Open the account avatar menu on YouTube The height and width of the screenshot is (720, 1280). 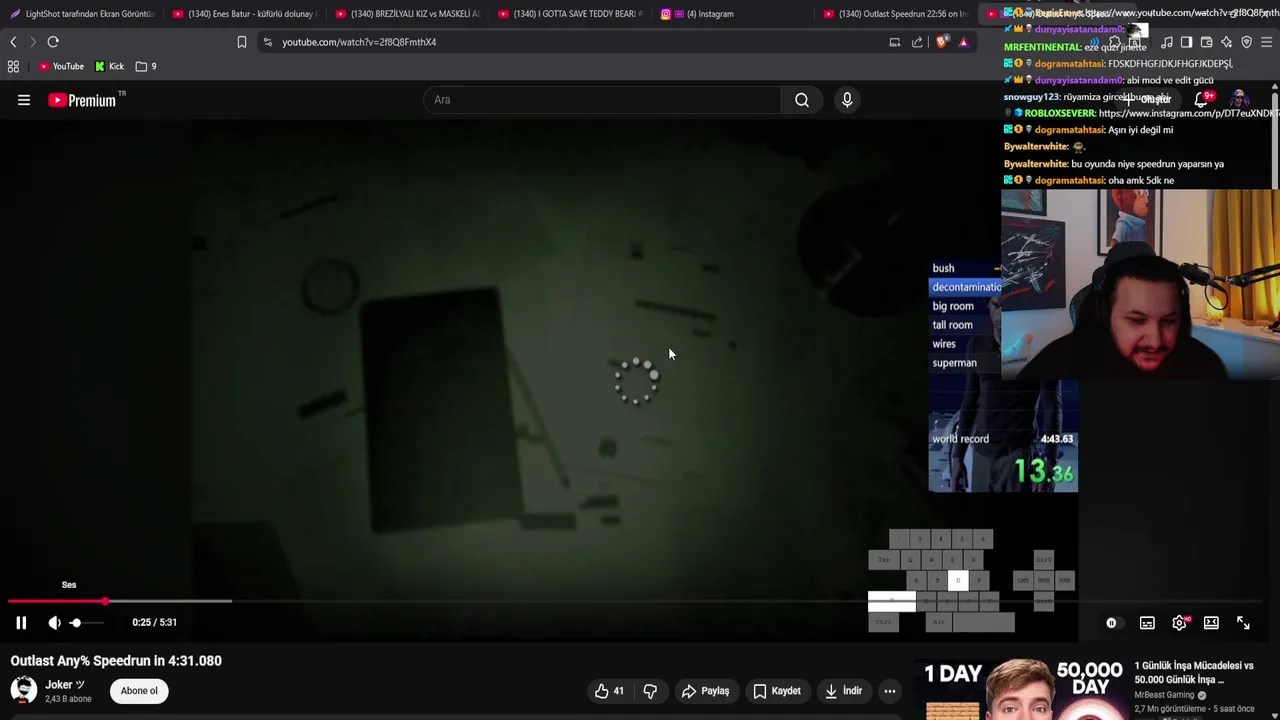[x=1239, y=99]
